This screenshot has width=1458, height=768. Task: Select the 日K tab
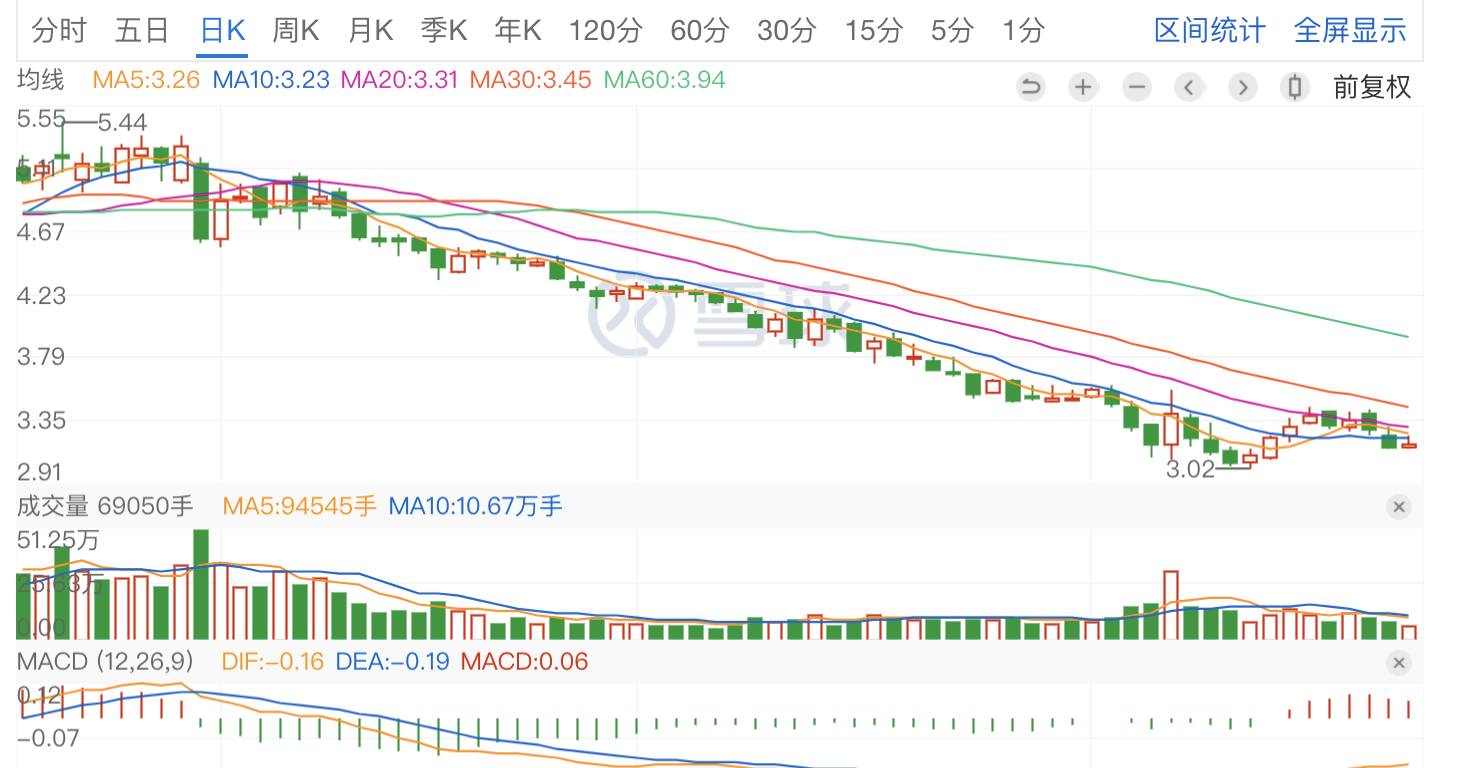pos(222,31)
